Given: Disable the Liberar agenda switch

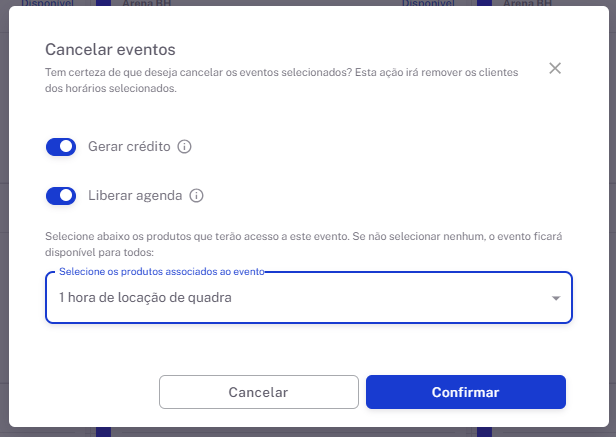Looking at the screenshot, I should [61, 196].
